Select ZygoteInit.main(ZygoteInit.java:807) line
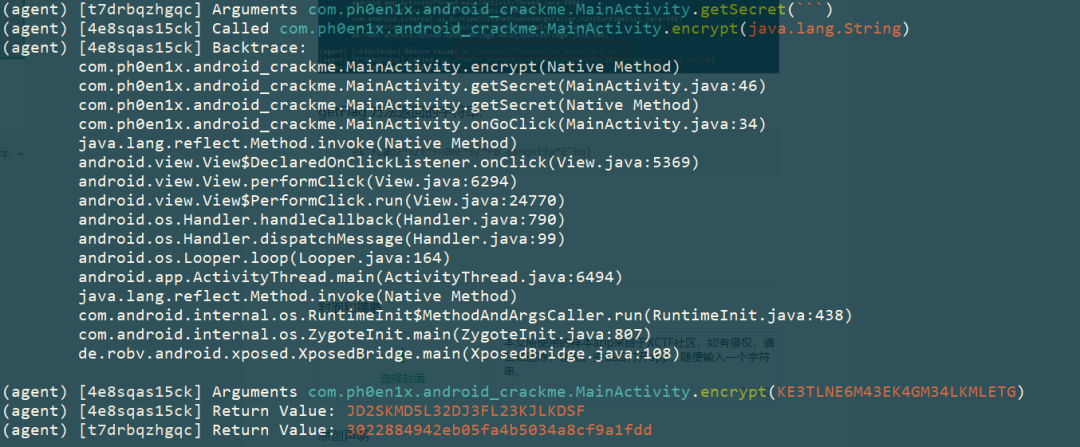The image size is (1080, 447). pos(365,334)
